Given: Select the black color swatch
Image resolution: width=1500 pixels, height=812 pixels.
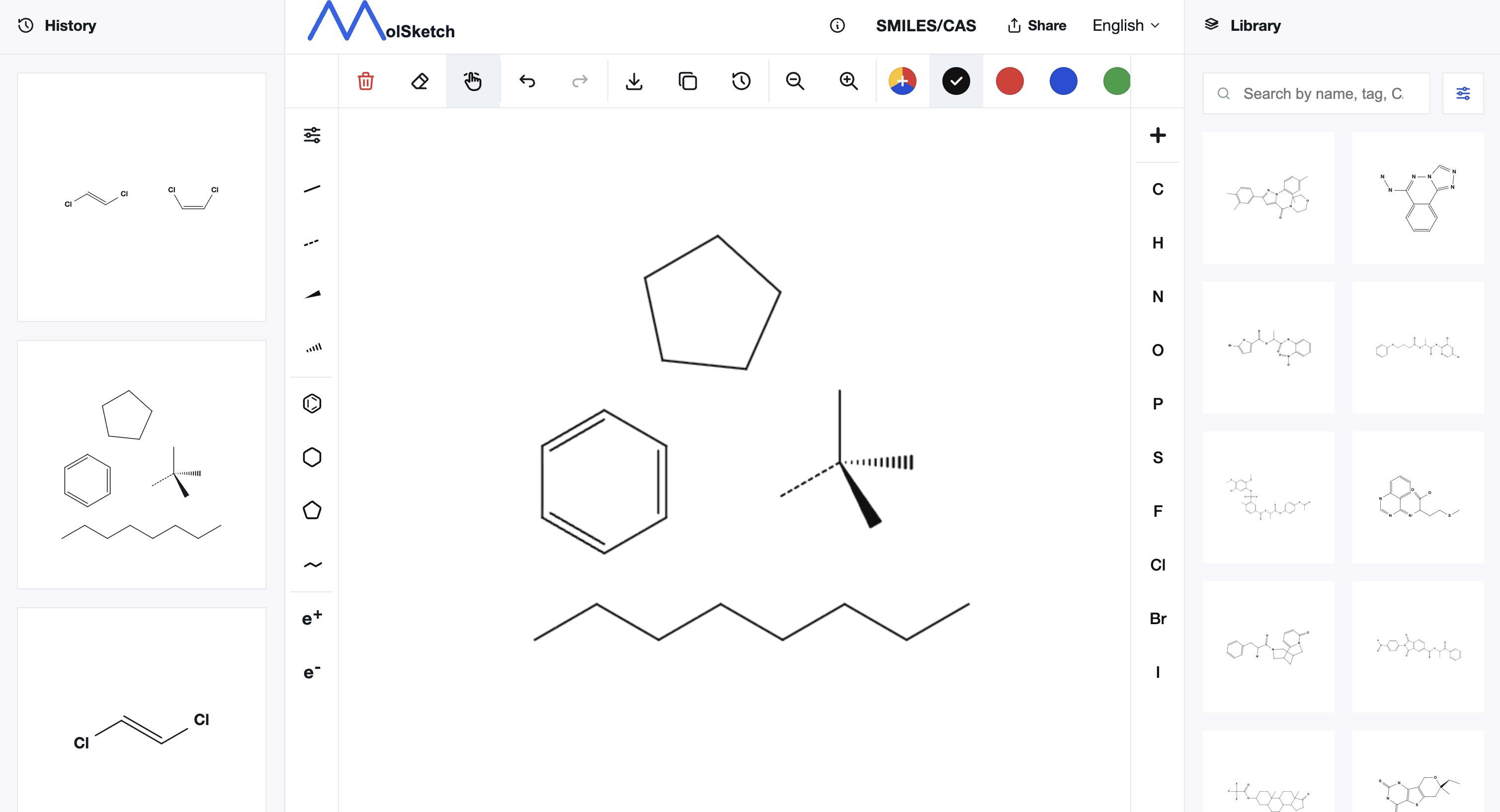Looking at the screenshot, I should [956, 81].
